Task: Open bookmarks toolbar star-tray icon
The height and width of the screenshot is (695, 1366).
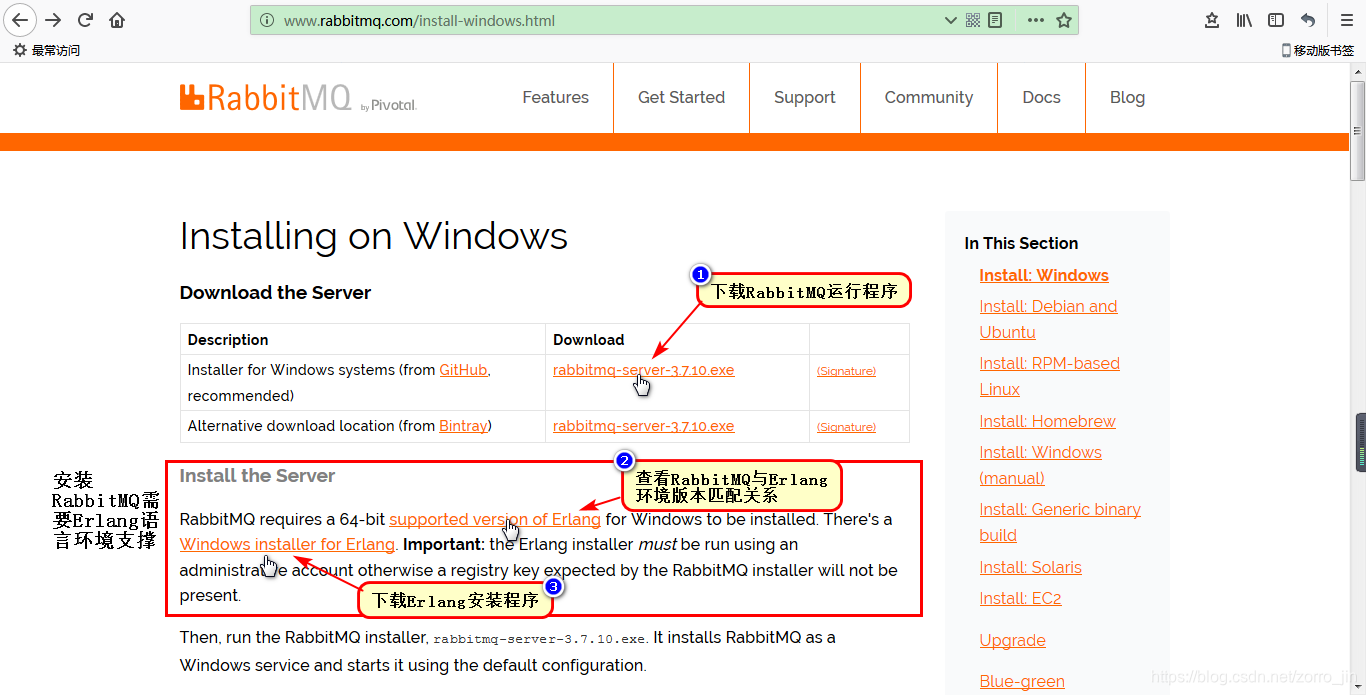Action: click(1212, 20)
